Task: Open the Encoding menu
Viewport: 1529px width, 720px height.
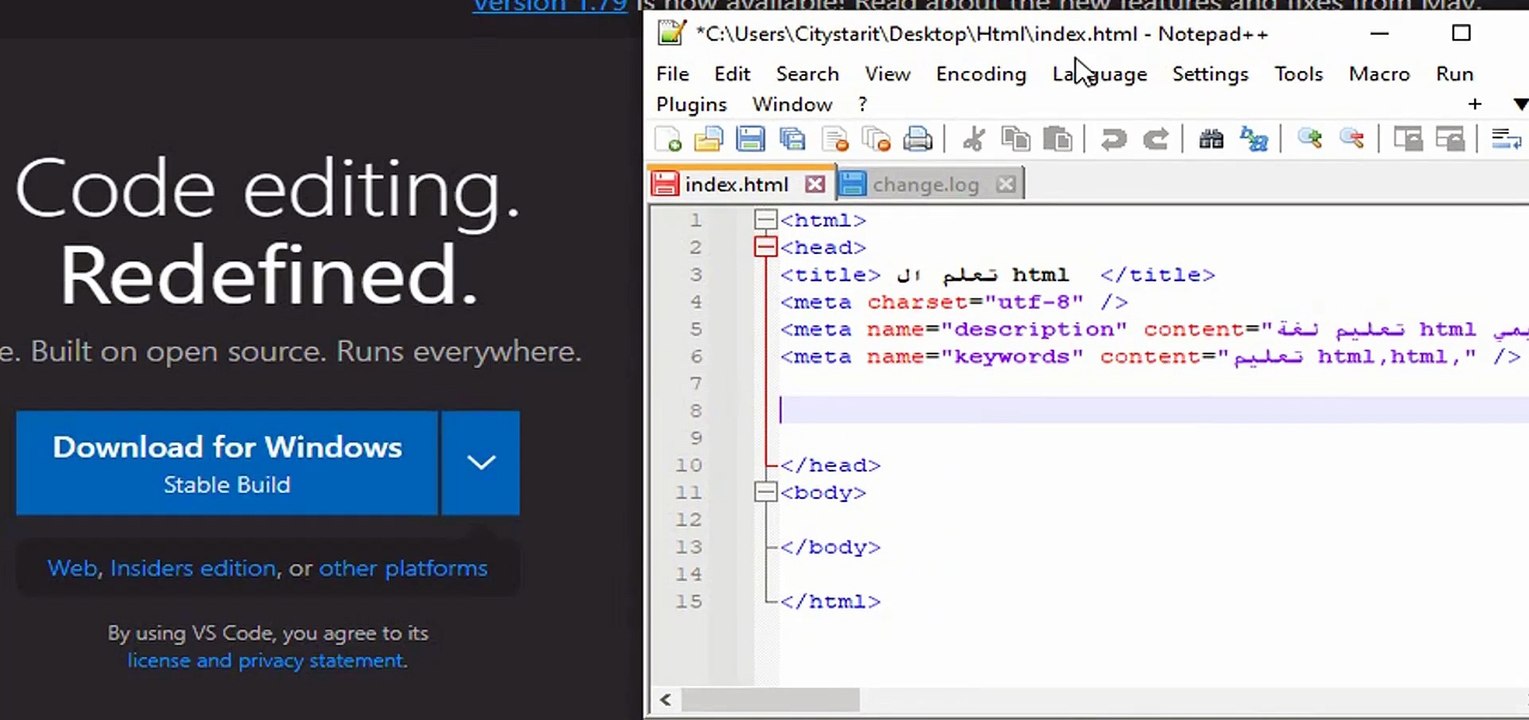Action: tap(981, 74)
